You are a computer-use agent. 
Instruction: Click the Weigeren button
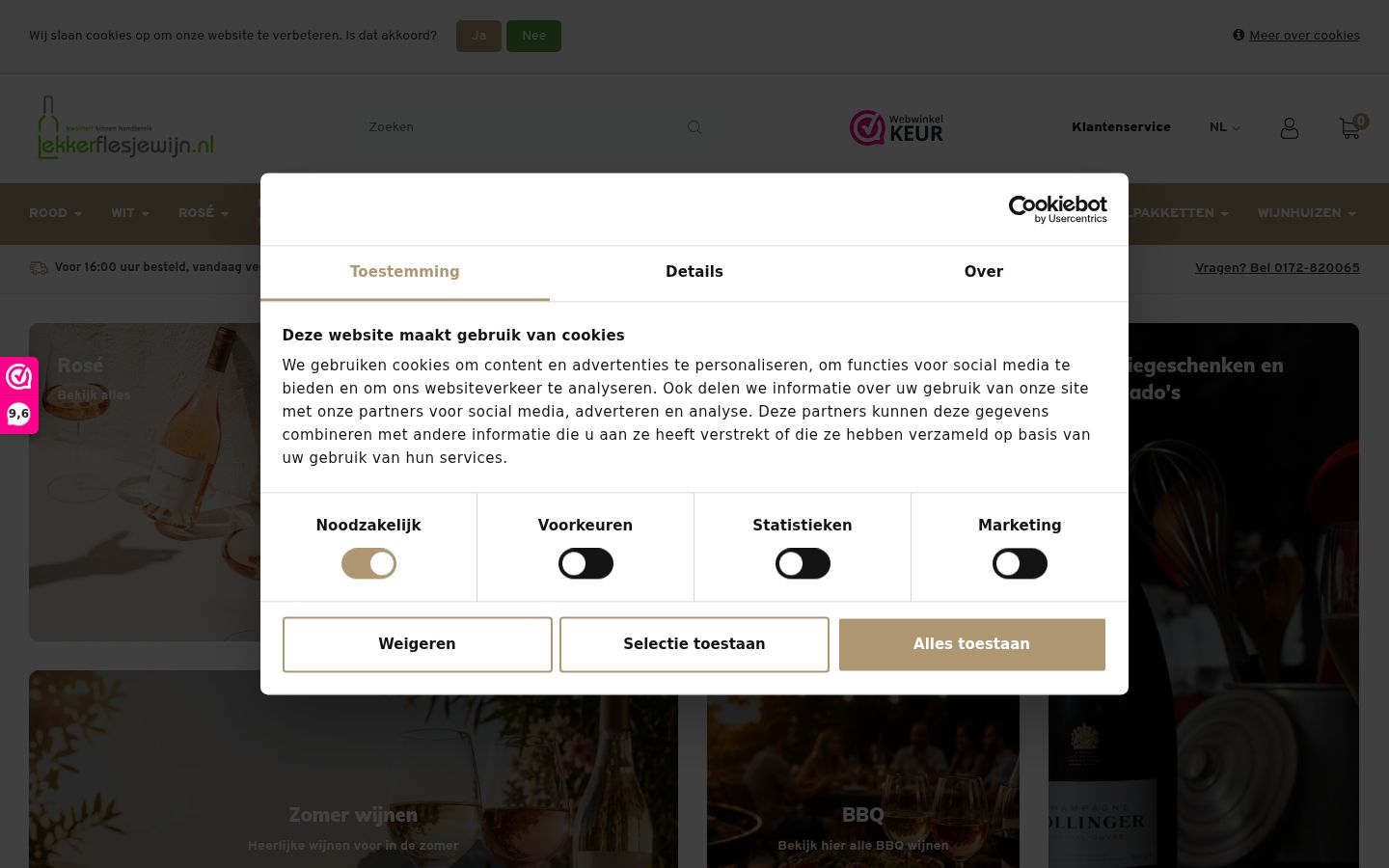click(x=417, y=644)
